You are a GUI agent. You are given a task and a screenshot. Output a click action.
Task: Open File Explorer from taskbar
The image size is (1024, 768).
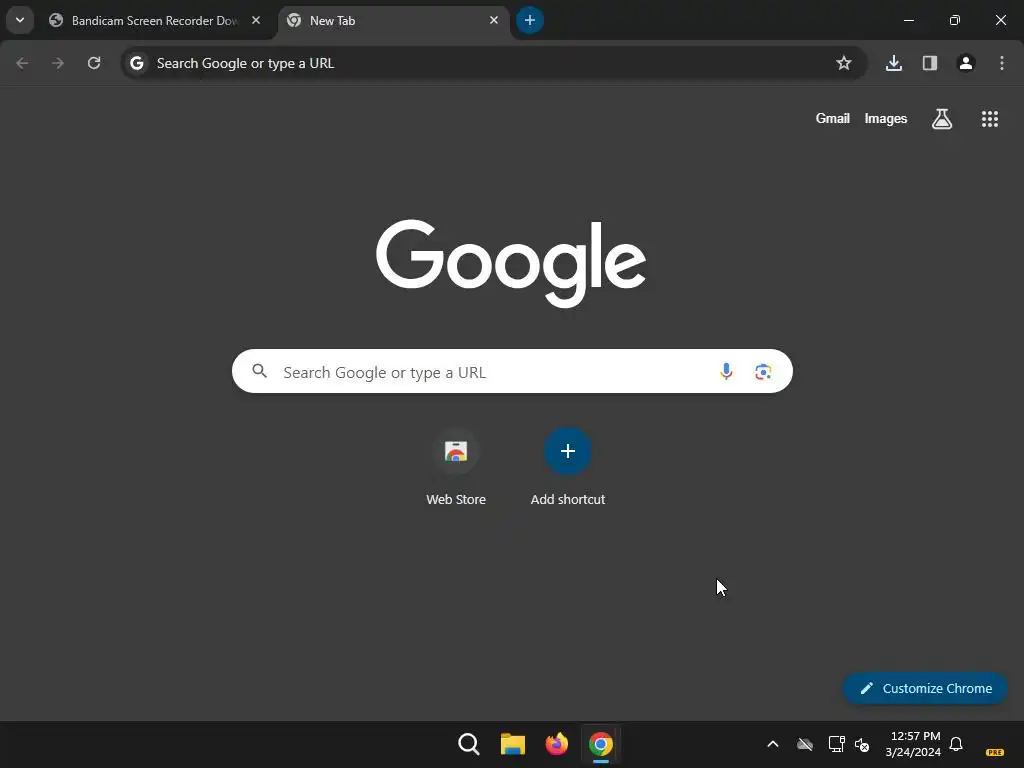pos(513,744)
